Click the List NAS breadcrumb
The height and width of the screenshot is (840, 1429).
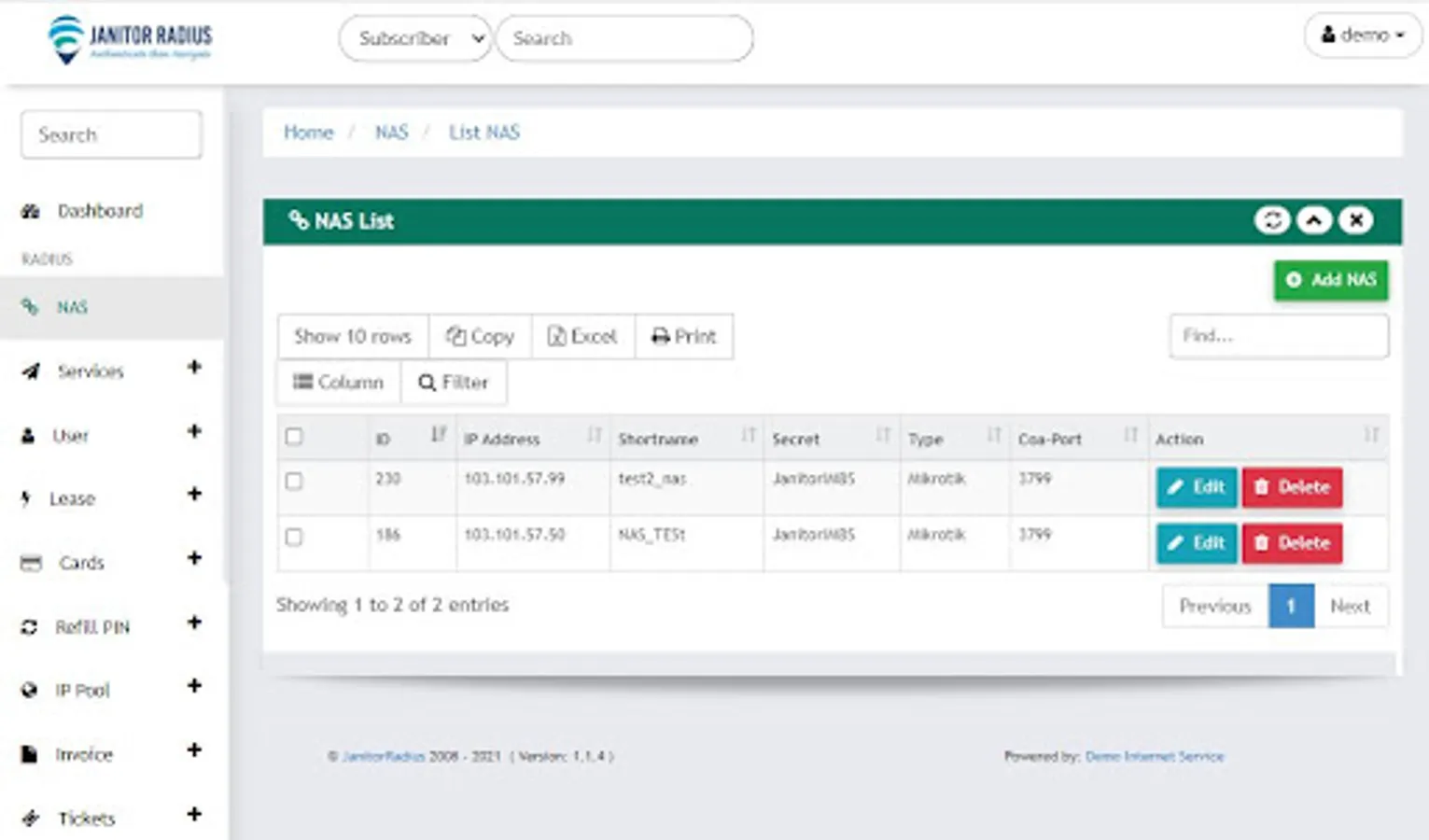coord(484,133)
